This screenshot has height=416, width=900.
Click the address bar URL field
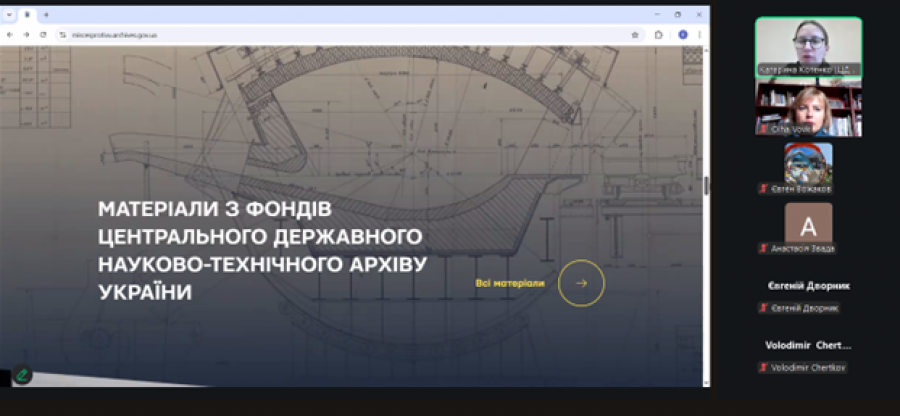pos(300,34)
